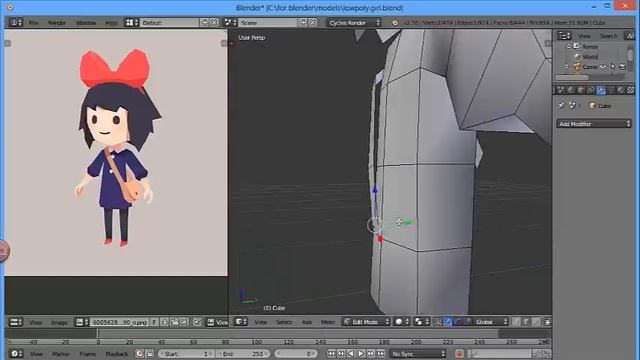This screenshot has width=640, height=360.
Task: Open the timeline Marker menu
Action: coord(60,354)
